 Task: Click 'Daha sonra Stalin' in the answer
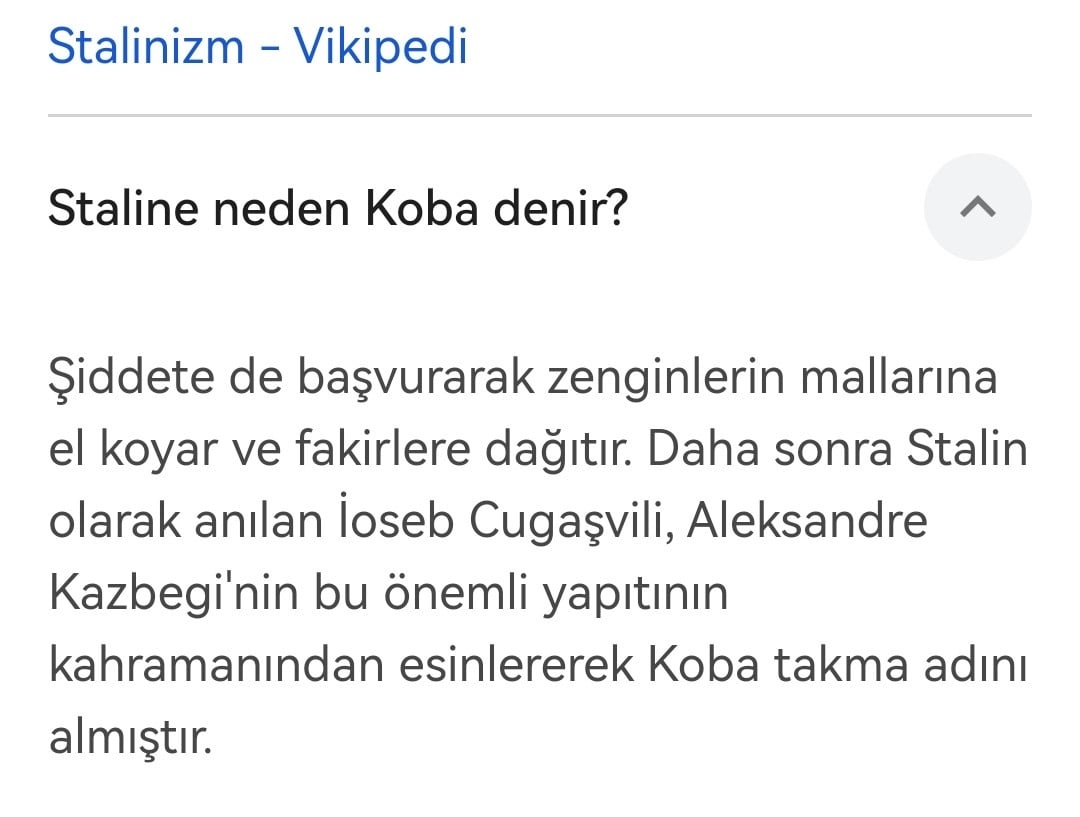coord(838,448)
